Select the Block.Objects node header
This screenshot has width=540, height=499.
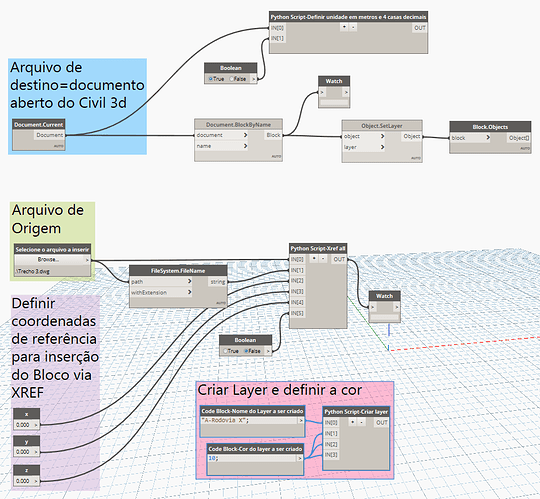point(490,127)
